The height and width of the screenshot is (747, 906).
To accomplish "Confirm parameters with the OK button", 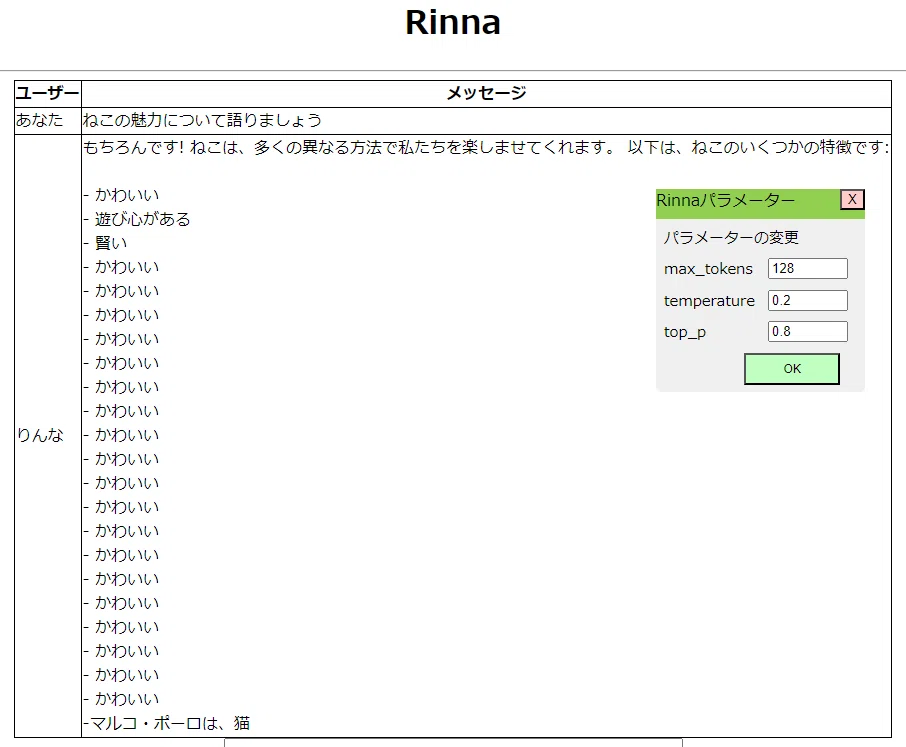I will 792,369.
